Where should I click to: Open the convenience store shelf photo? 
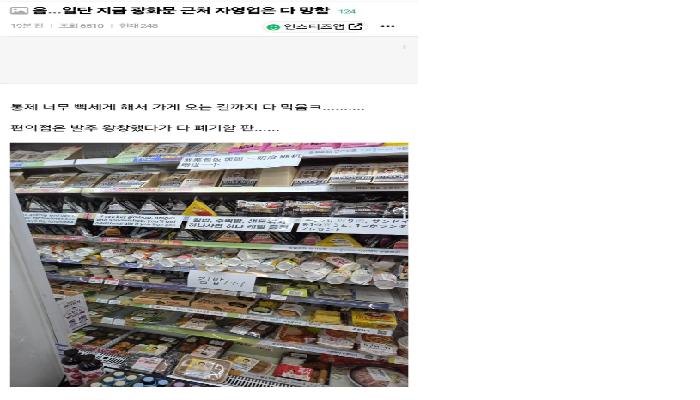[x=209, y=265]
